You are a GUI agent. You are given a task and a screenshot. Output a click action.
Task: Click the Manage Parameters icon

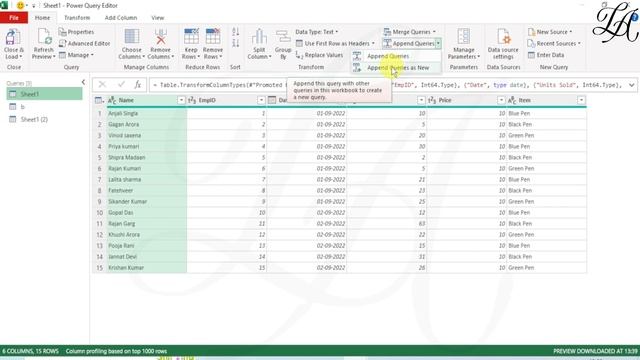point(464,37)
